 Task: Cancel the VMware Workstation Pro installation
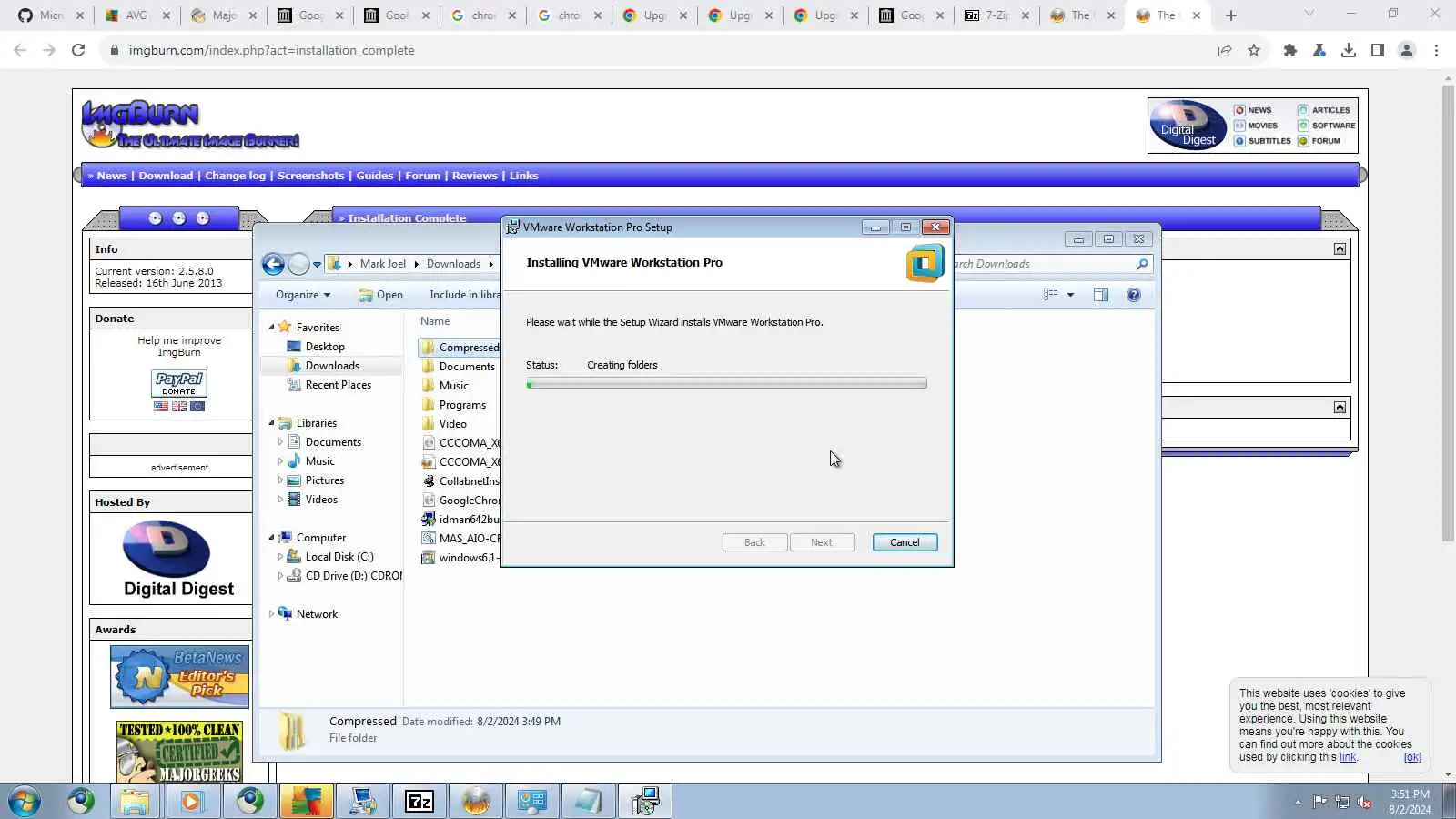(x=905, y=542)
